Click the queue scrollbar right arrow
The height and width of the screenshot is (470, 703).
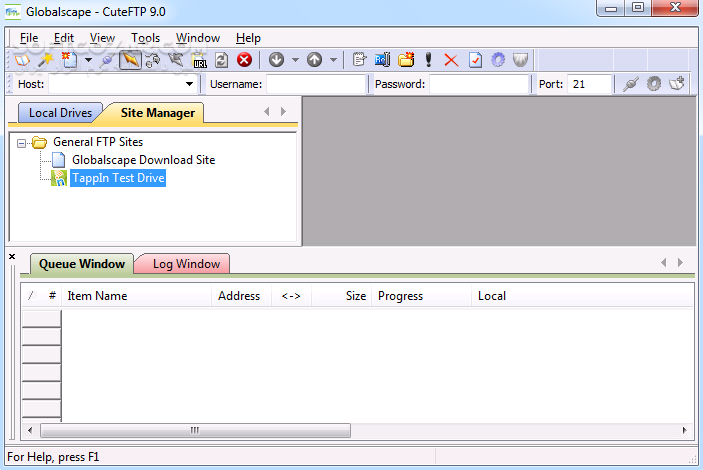(684, 431)
